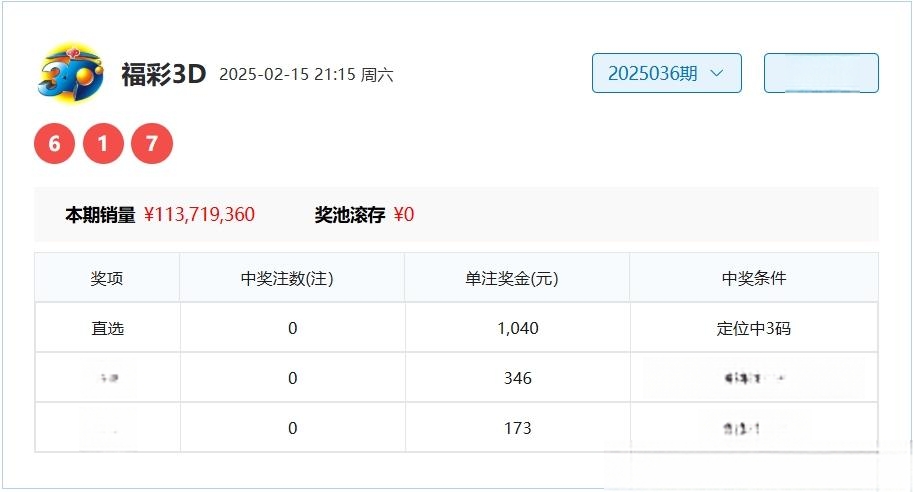Click the 1,040 prize amount cell
The image size is (914, 492).
518,328
